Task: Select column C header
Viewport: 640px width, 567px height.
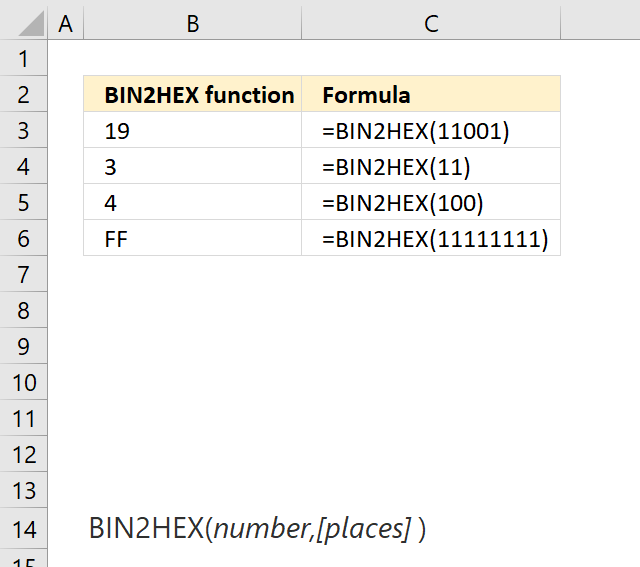Action: (431, 23)
